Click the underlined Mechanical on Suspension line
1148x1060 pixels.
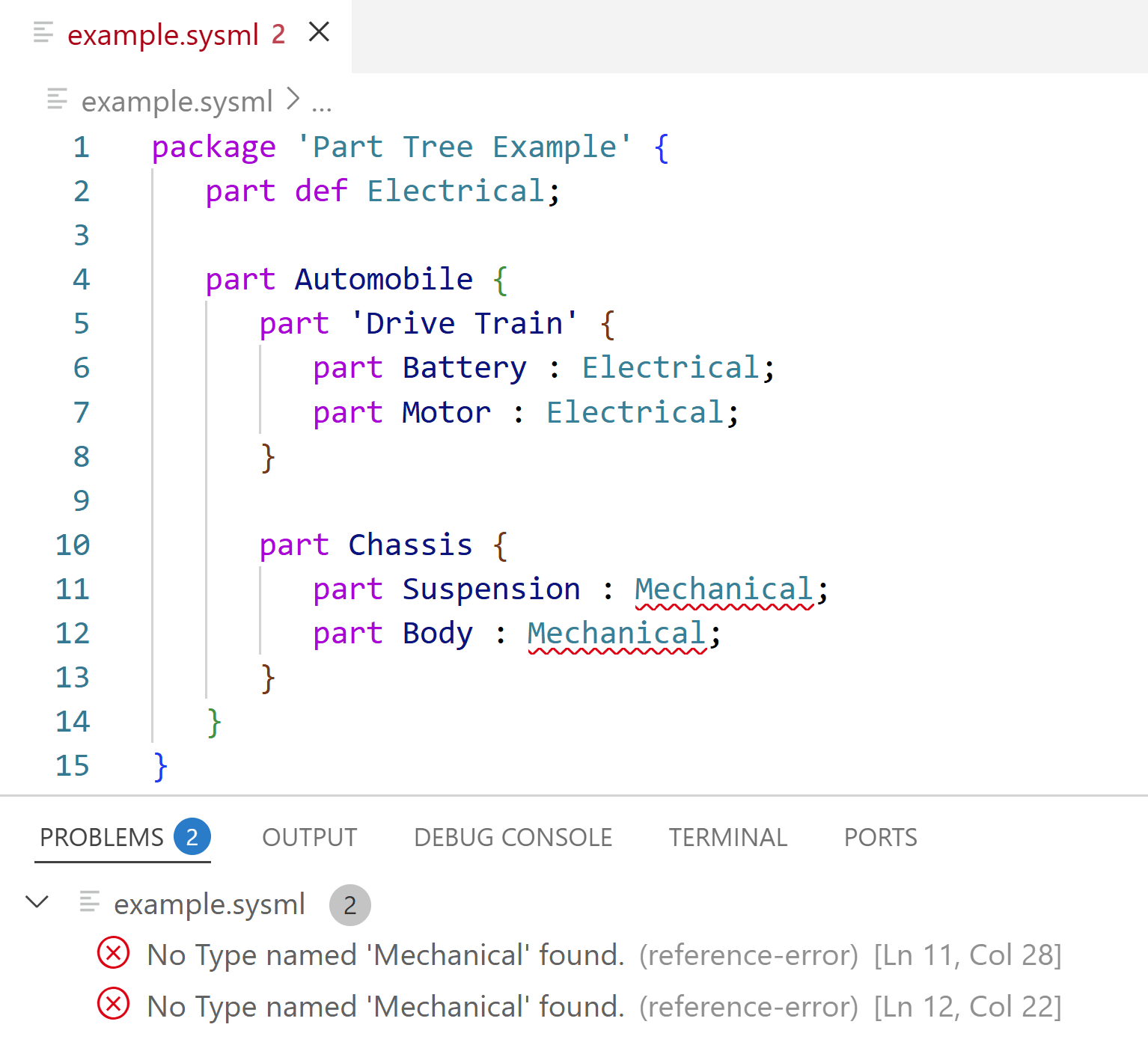pyautogui.click(x=723, y=589)
